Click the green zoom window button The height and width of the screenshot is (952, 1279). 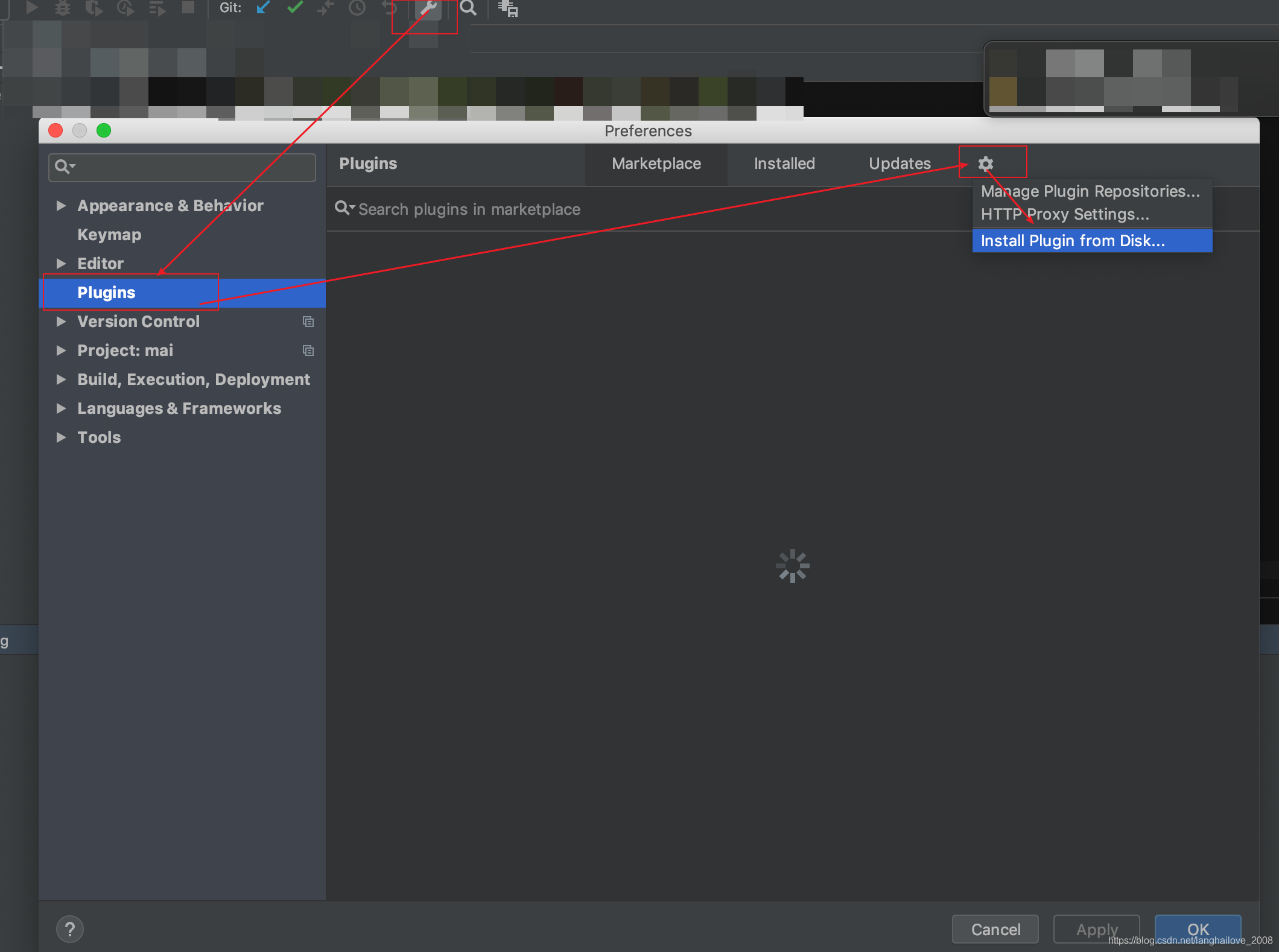104,130
